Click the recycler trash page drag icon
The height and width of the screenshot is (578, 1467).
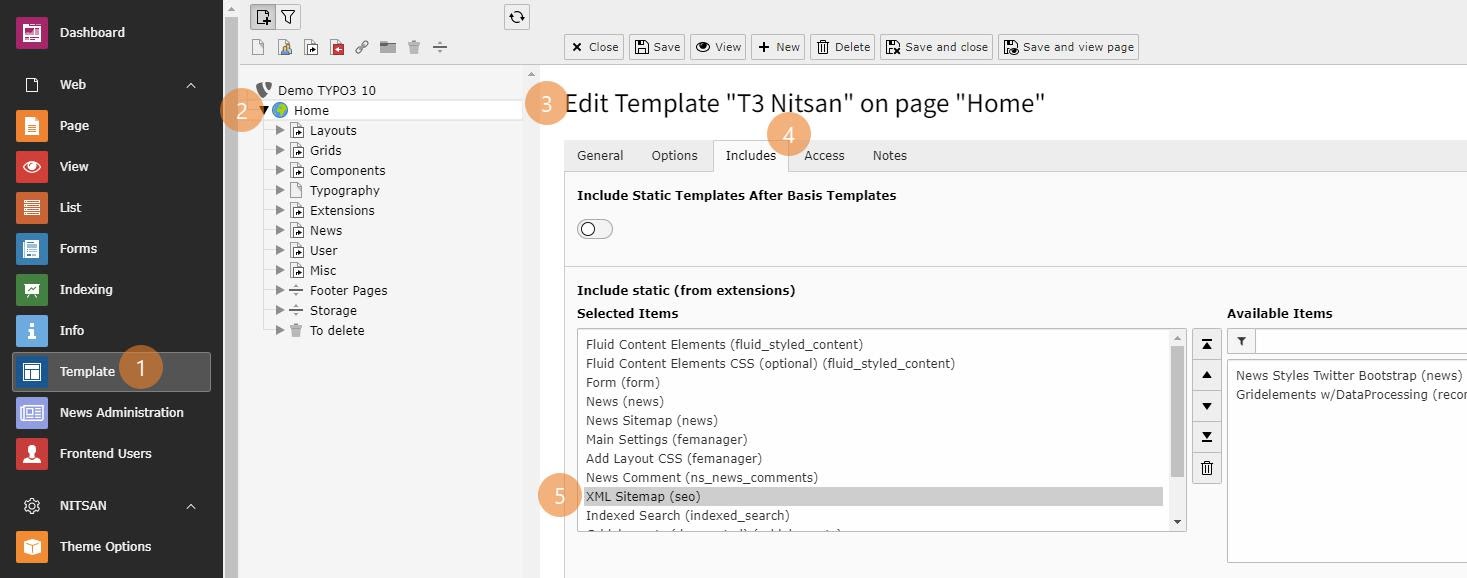pyautogui.click(x=413, y=47)
